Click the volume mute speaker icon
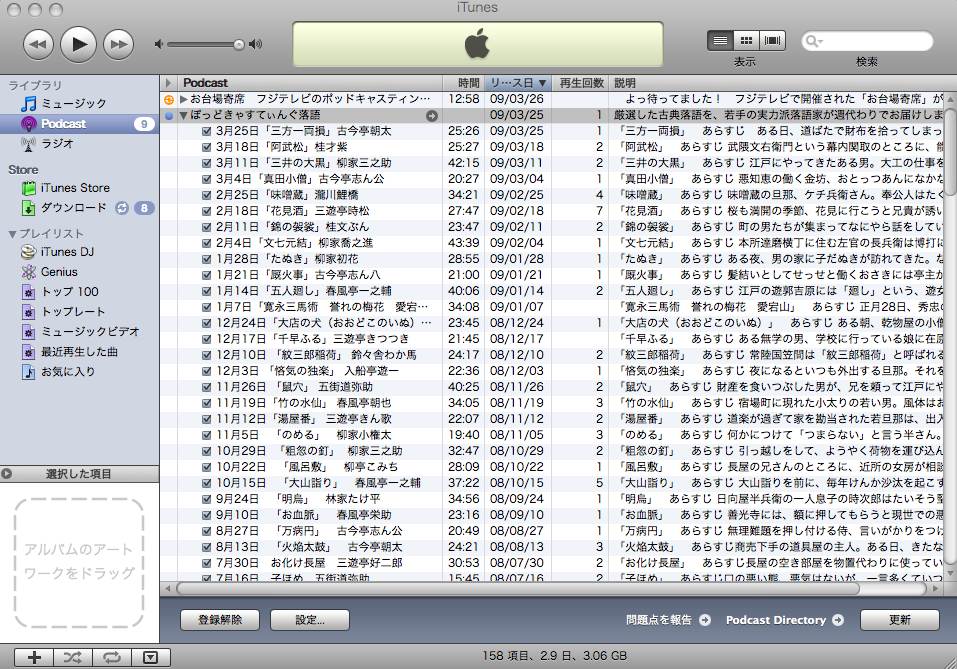Viewport: 957px width, 669px height. [x=159, y=45]
